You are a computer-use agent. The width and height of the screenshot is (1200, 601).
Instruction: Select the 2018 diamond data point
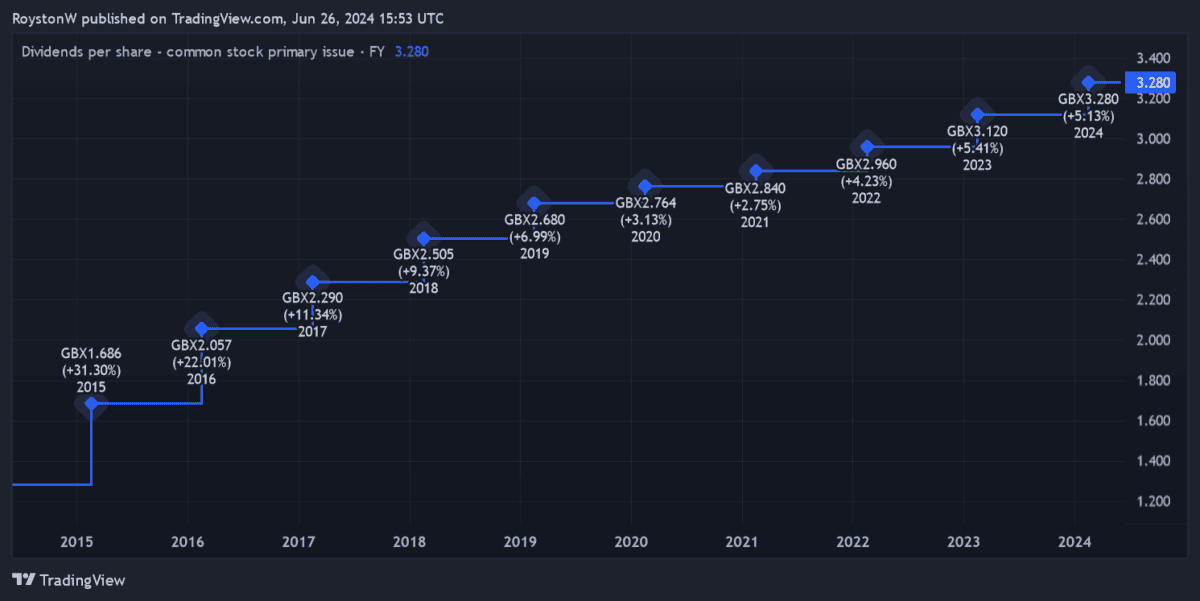(x=424, y=238)
